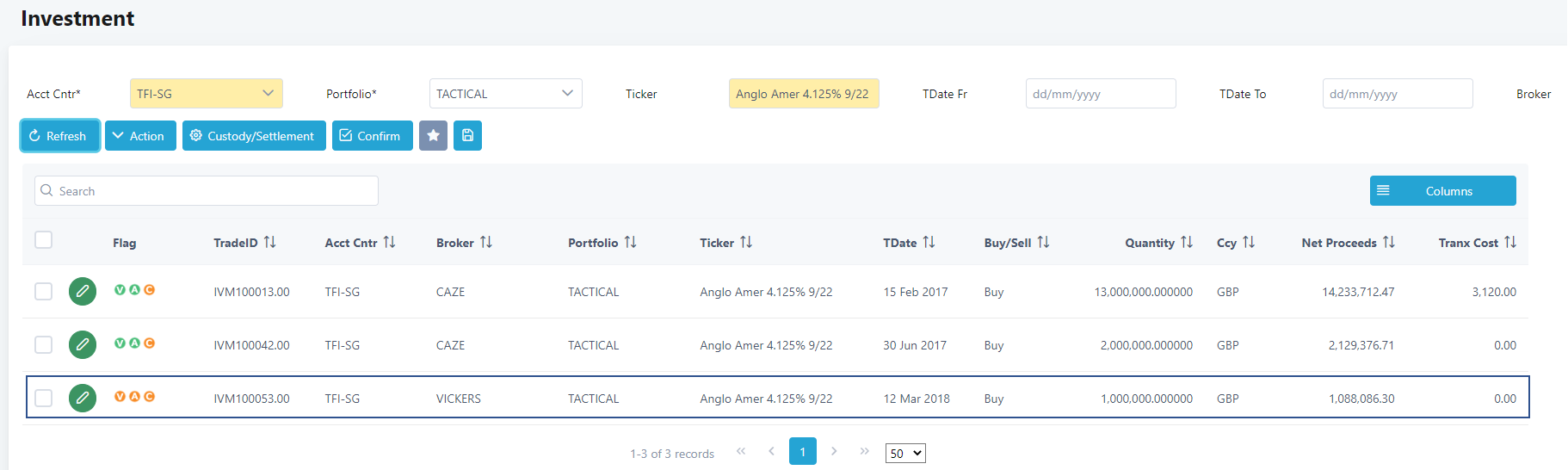1568x470 pixels.
Task: Open the Columns chooser button
Action: [1442, 191]
